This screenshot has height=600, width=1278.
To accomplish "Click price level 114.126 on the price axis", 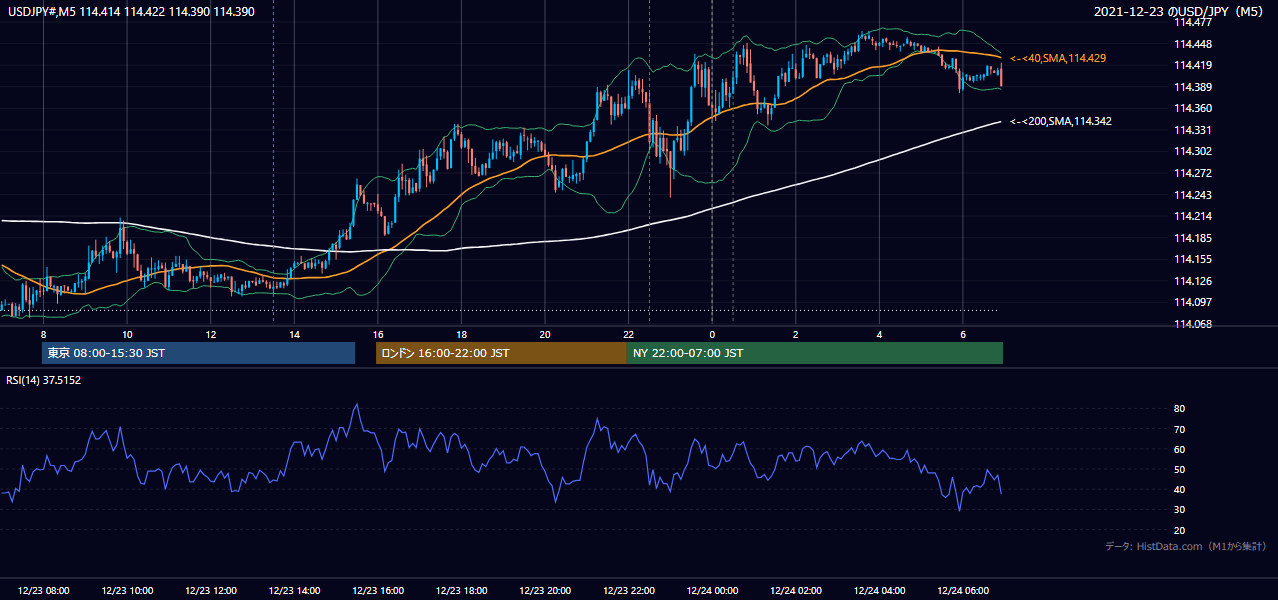I will [x=1192, y=281].
